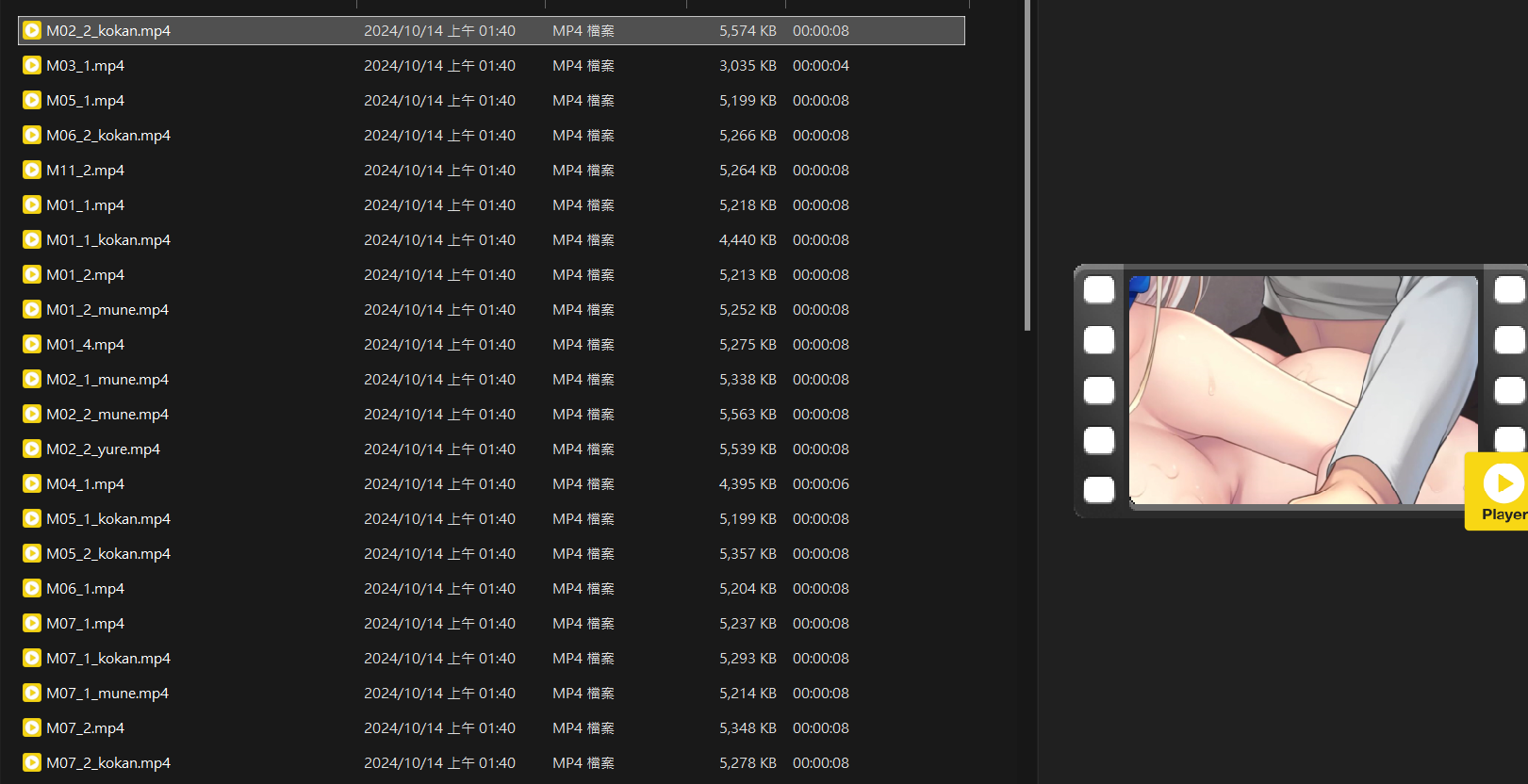
Task: Click the icon beside M06_2_kokan.mp4
Action: pos(32,136)
